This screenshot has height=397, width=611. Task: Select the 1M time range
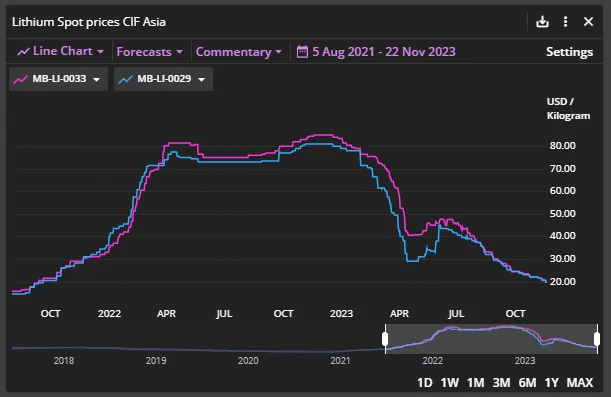pos(475,383)
